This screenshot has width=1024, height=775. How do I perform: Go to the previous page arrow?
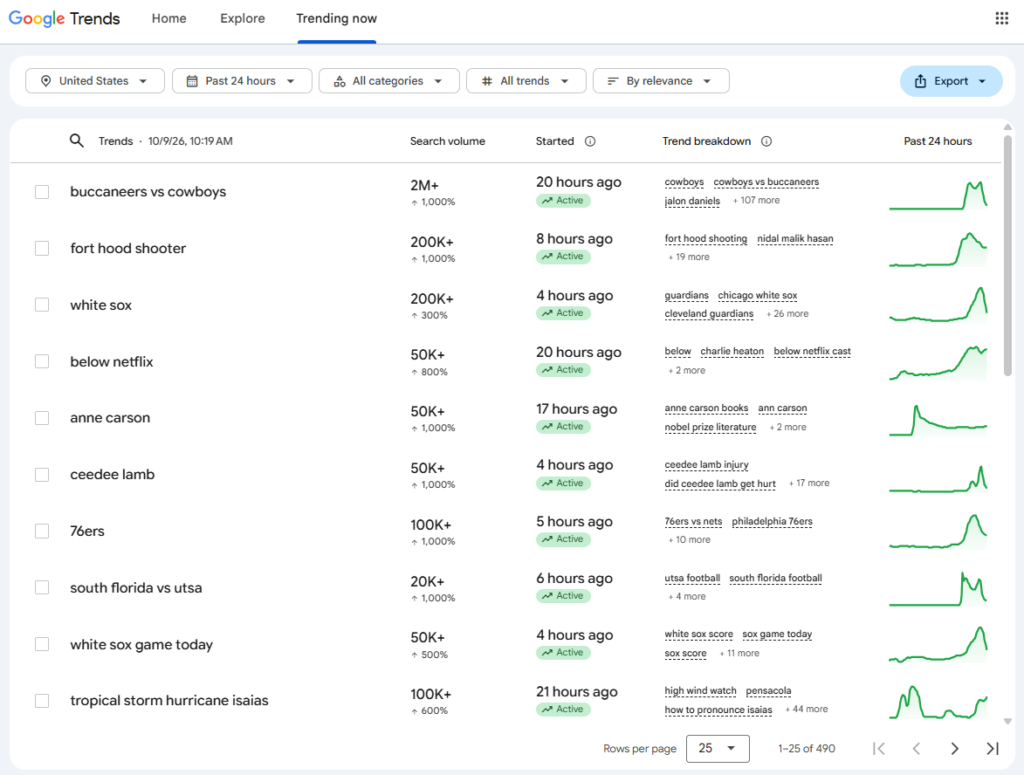click(916, 748)
